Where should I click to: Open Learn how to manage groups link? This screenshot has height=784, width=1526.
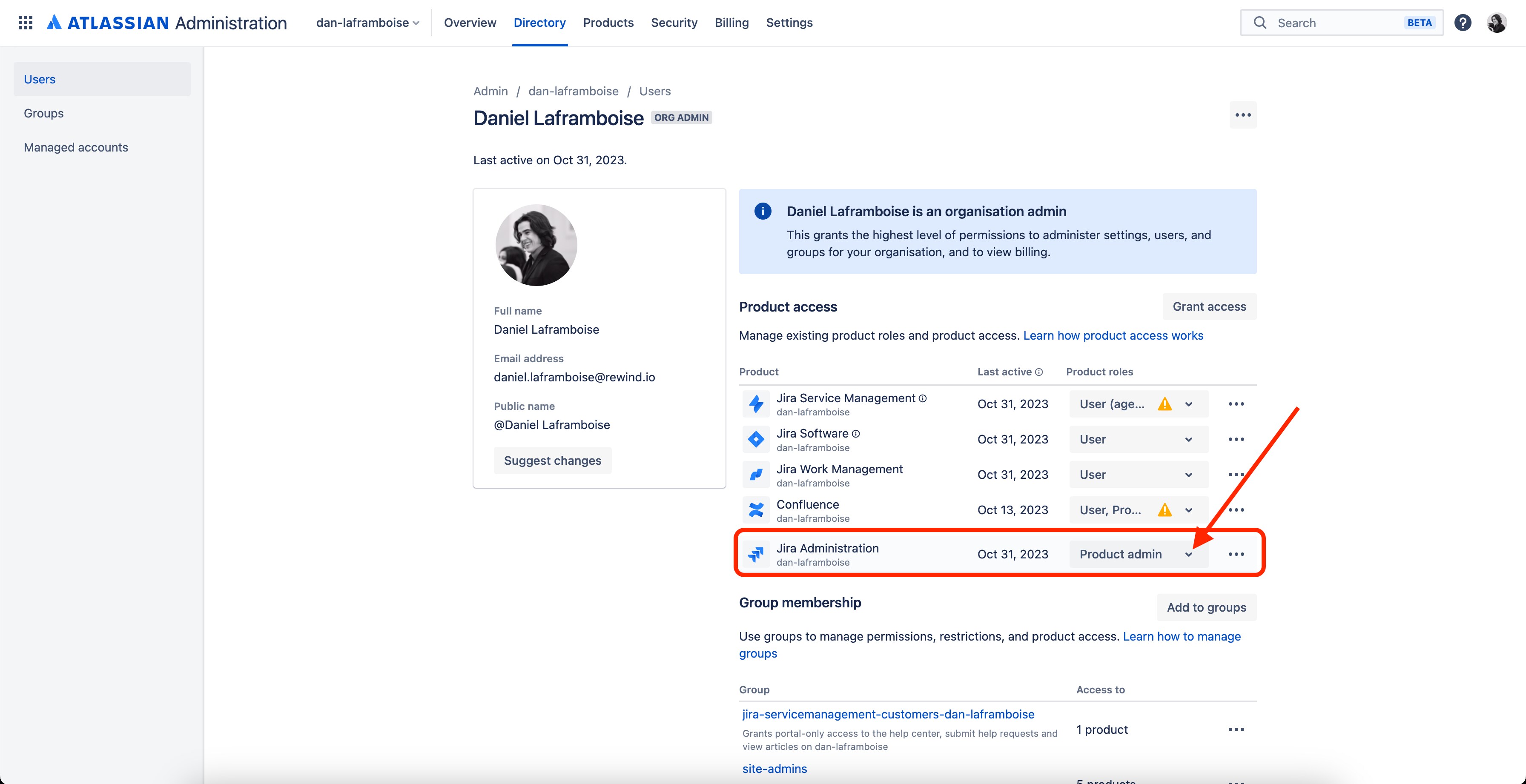click(x=1181, y=637)
